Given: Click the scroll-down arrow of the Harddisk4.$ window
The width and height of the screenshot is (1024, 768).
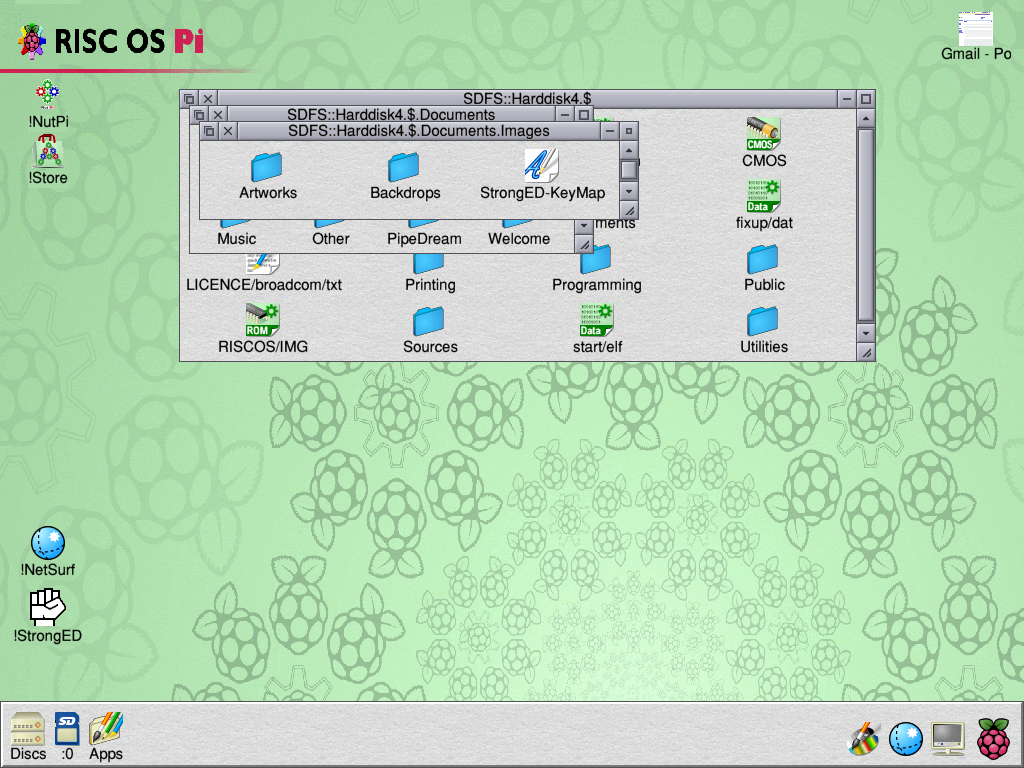Looking at the screenshot, I should [x=866, y=333].
